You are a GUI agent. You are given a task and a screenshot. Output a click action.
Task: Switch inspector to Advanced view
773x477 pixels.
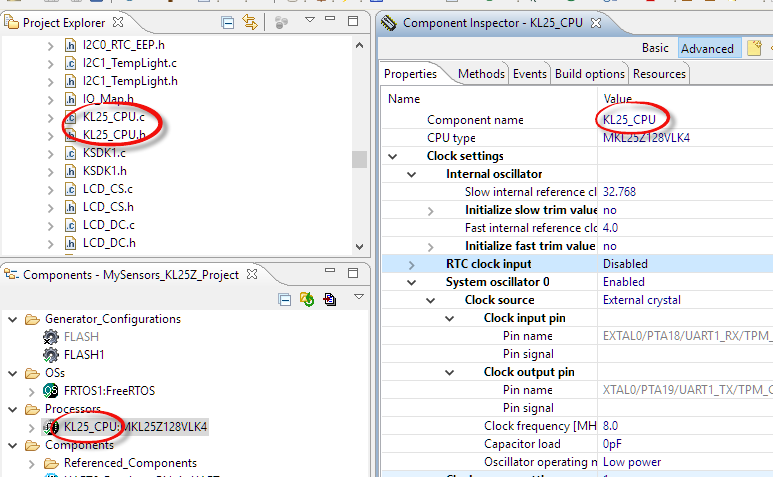[707, 48]
